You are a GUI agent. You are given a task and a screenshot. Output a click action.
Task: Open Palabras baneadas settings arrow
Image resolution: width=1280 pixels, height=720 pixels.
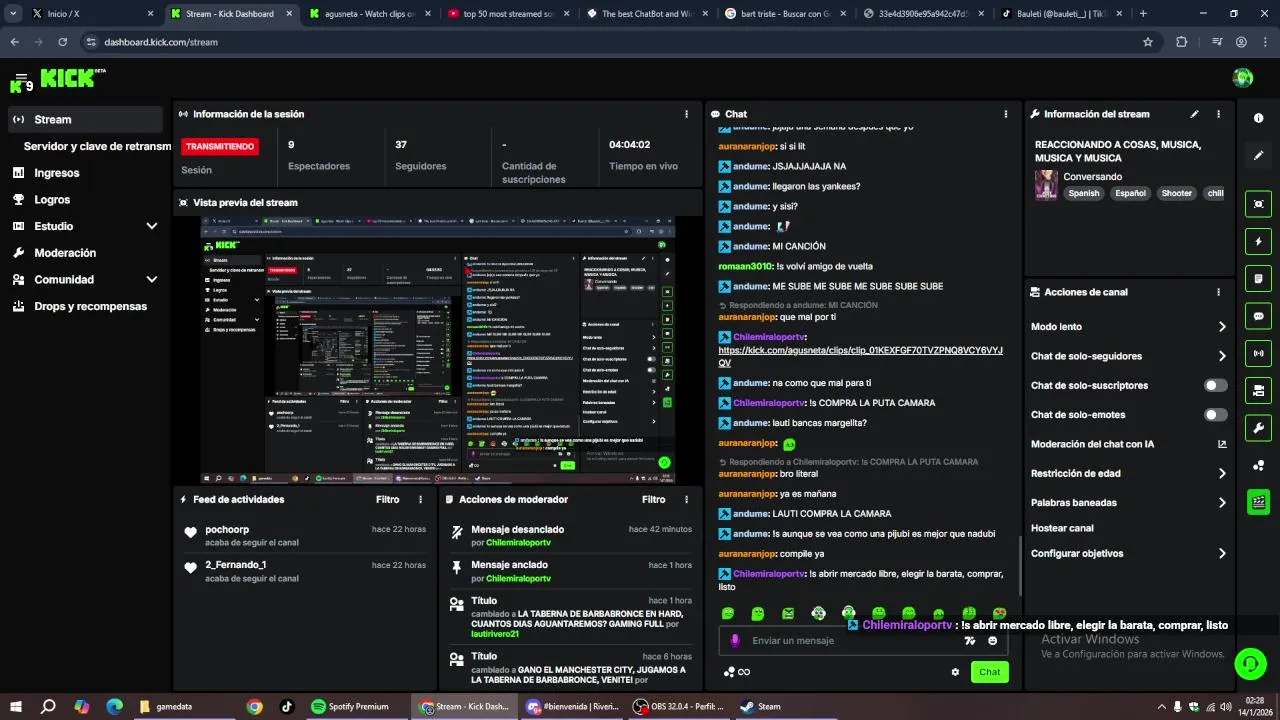[x=1222, y=502]
